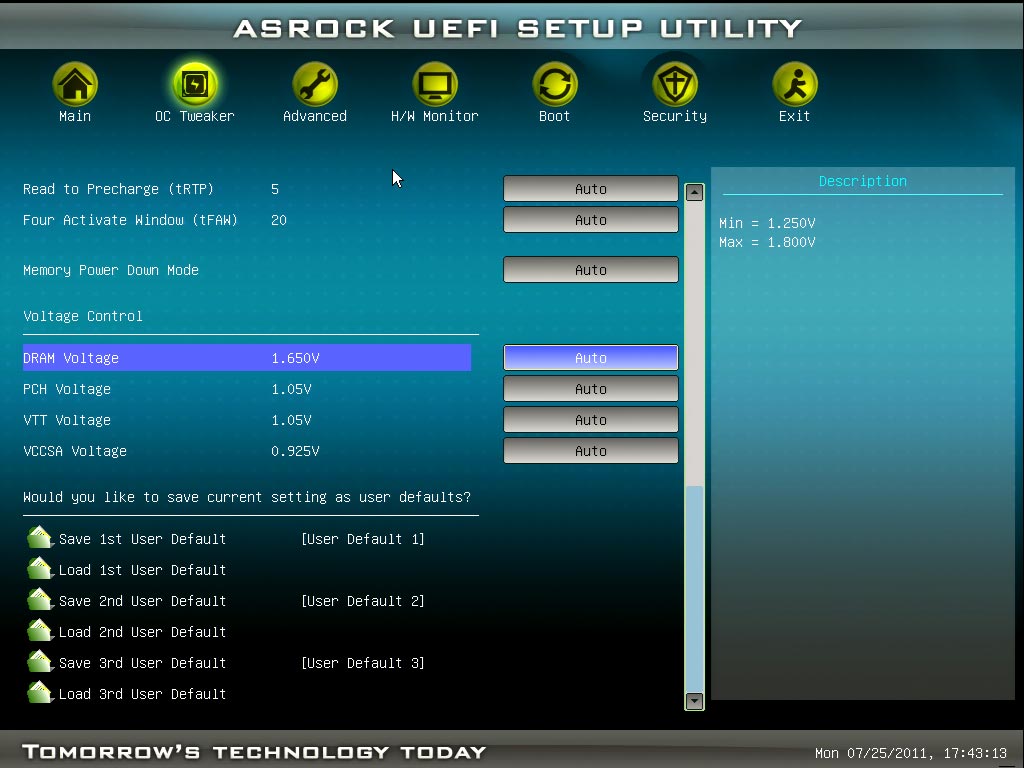Switch to the OC Tweaker tab label
1024x768 pixels.
[x=195, y=116]
